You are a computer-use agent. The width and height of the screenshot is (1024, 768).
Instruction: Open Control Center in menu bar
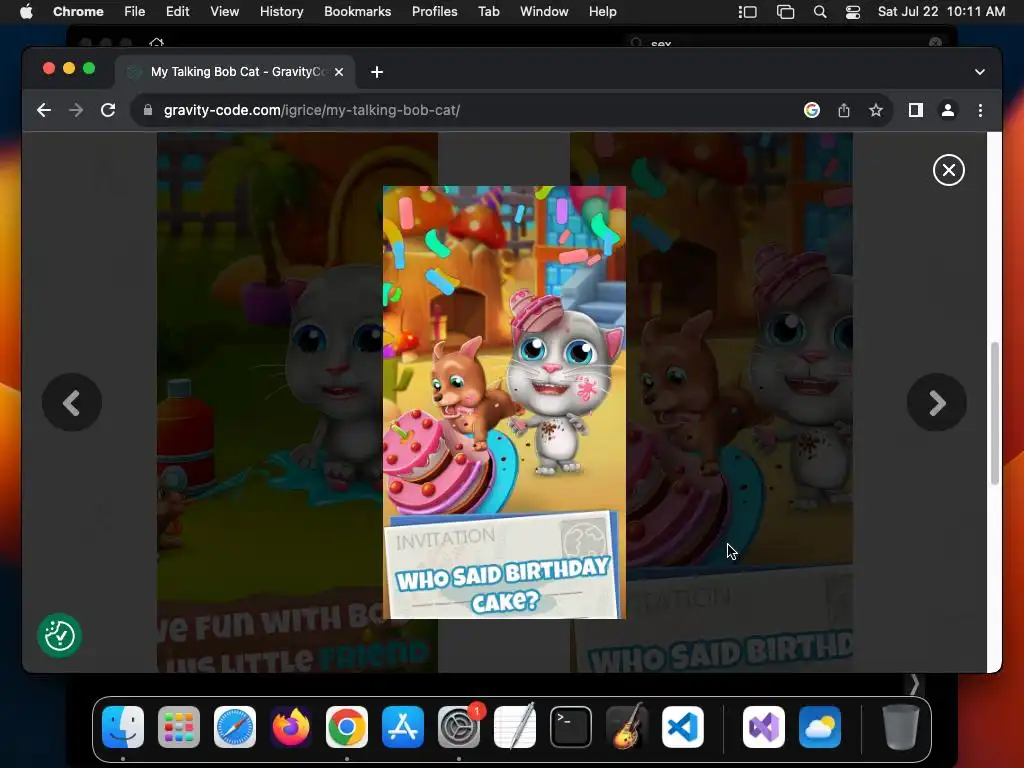853,12
